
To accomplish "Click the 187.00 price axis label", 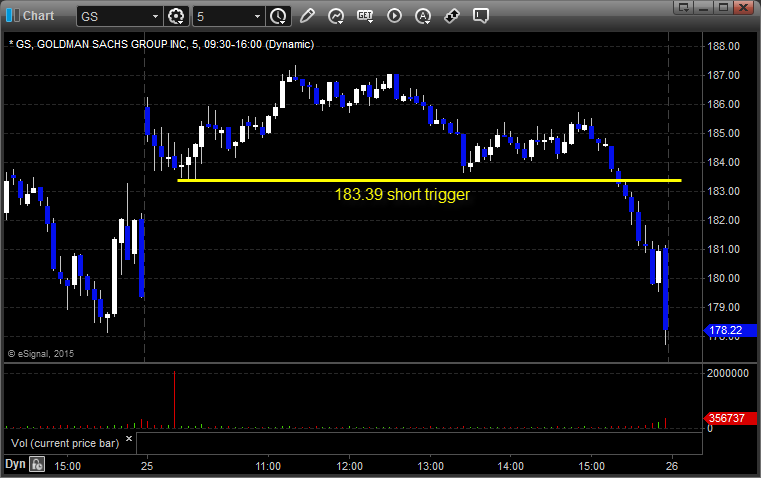I will coord(723,75).
